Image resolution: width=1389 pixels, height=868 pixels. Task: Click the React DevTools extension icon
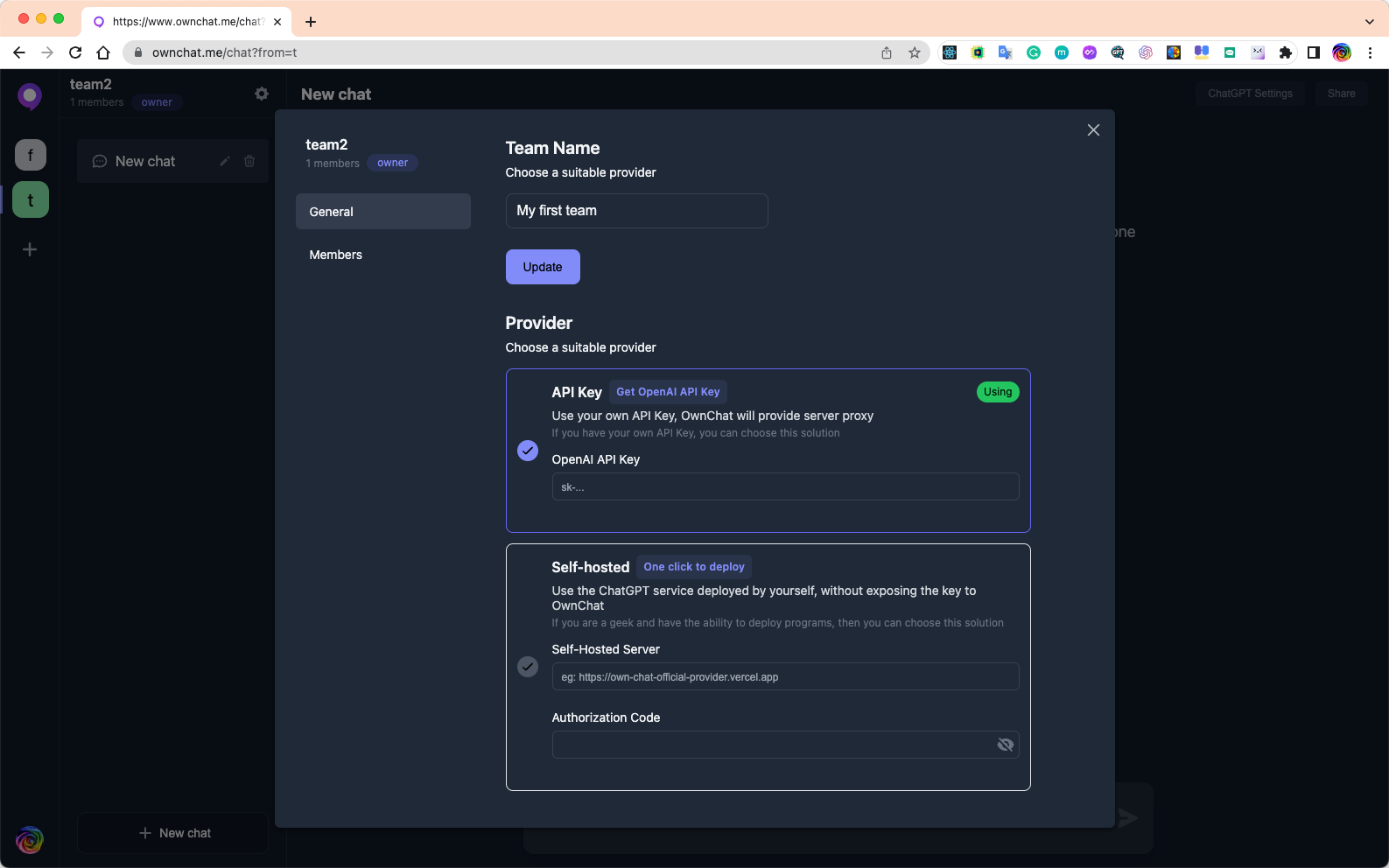click(950, 52)
